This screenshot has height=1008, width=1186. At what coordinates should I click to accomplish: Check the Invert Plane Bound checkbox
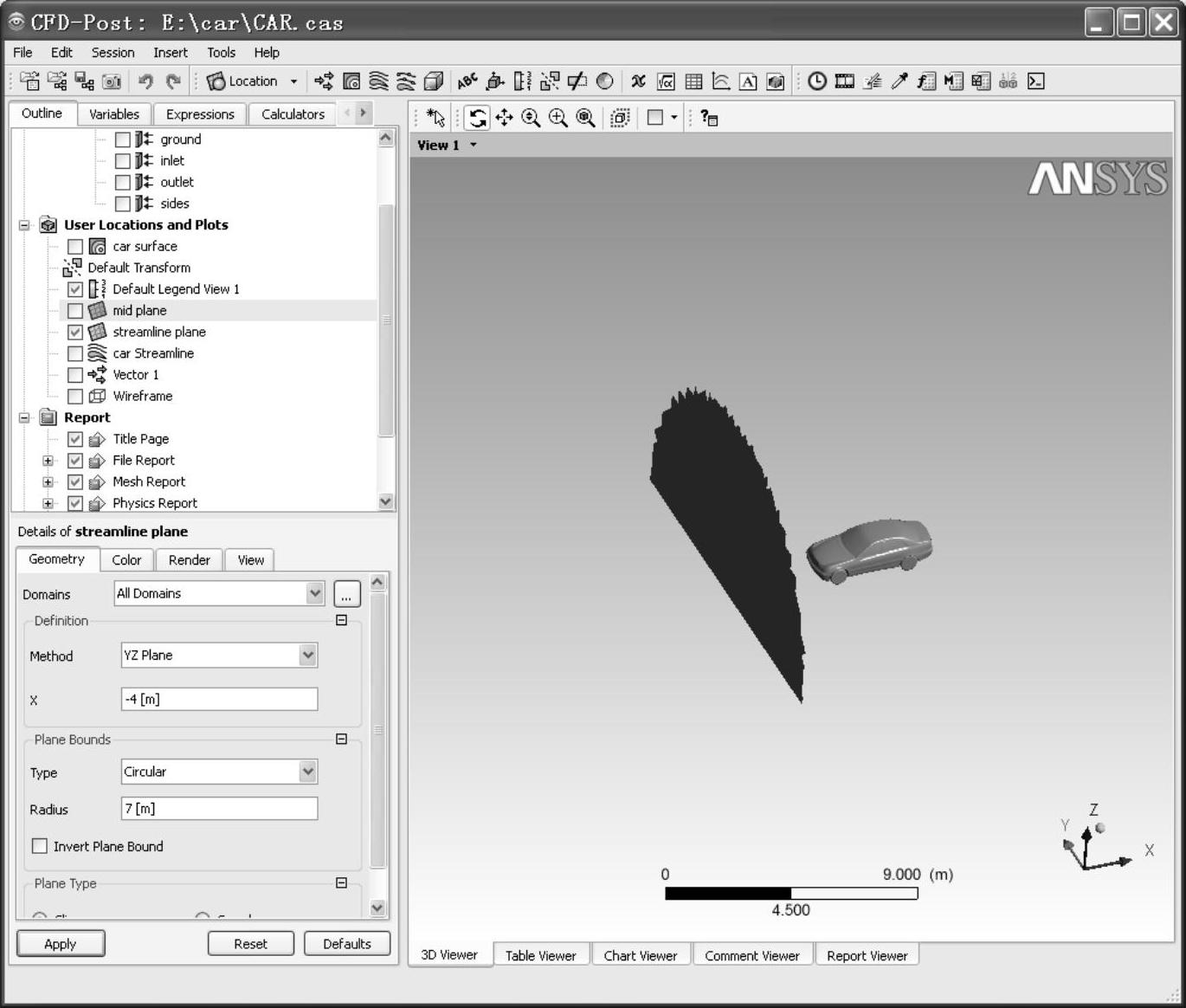(40, 846)
